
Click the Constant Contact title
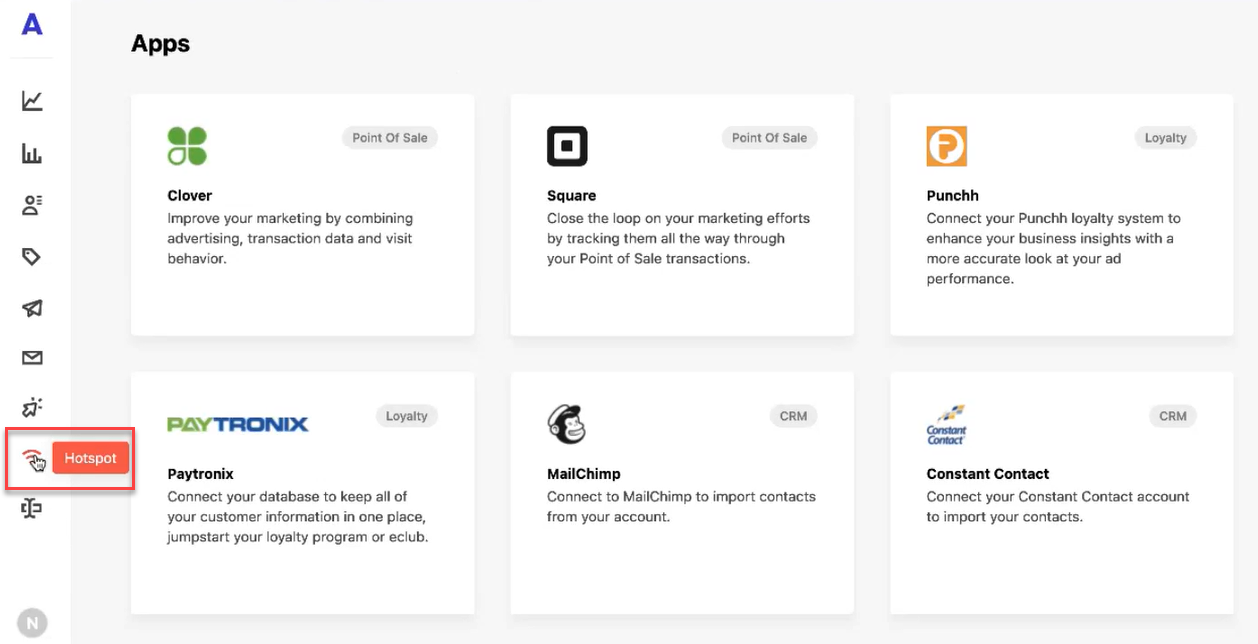(988, 474)
